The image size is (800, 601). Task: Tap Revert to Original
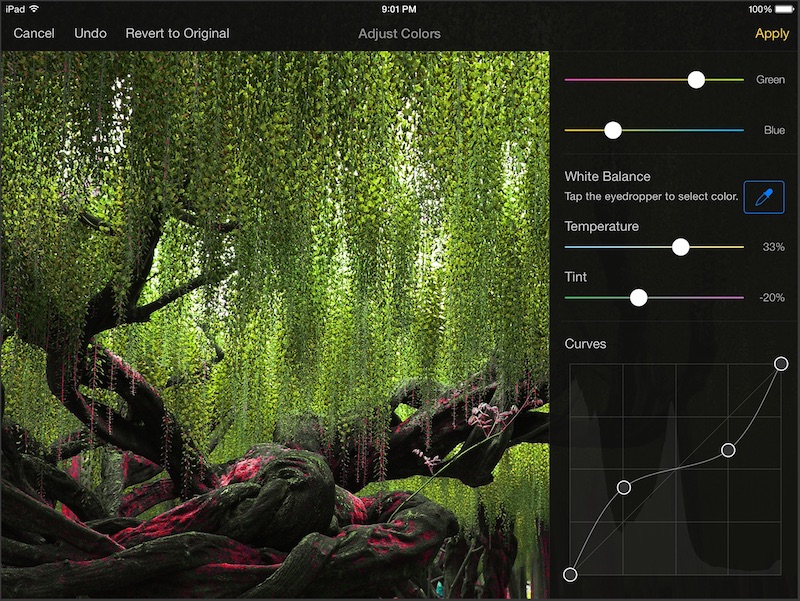coord(177,33)
